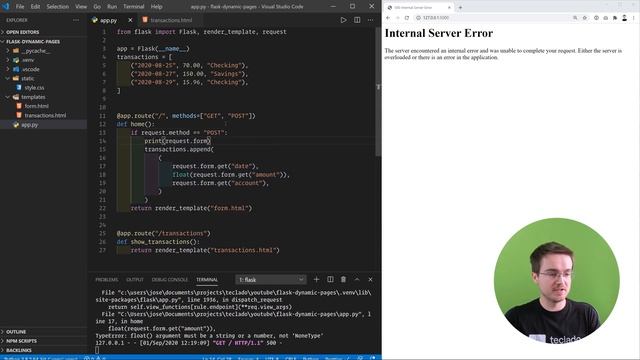Screen dimensions: 640x360
Task: Open the Go menu
Action: coord(97,7)
